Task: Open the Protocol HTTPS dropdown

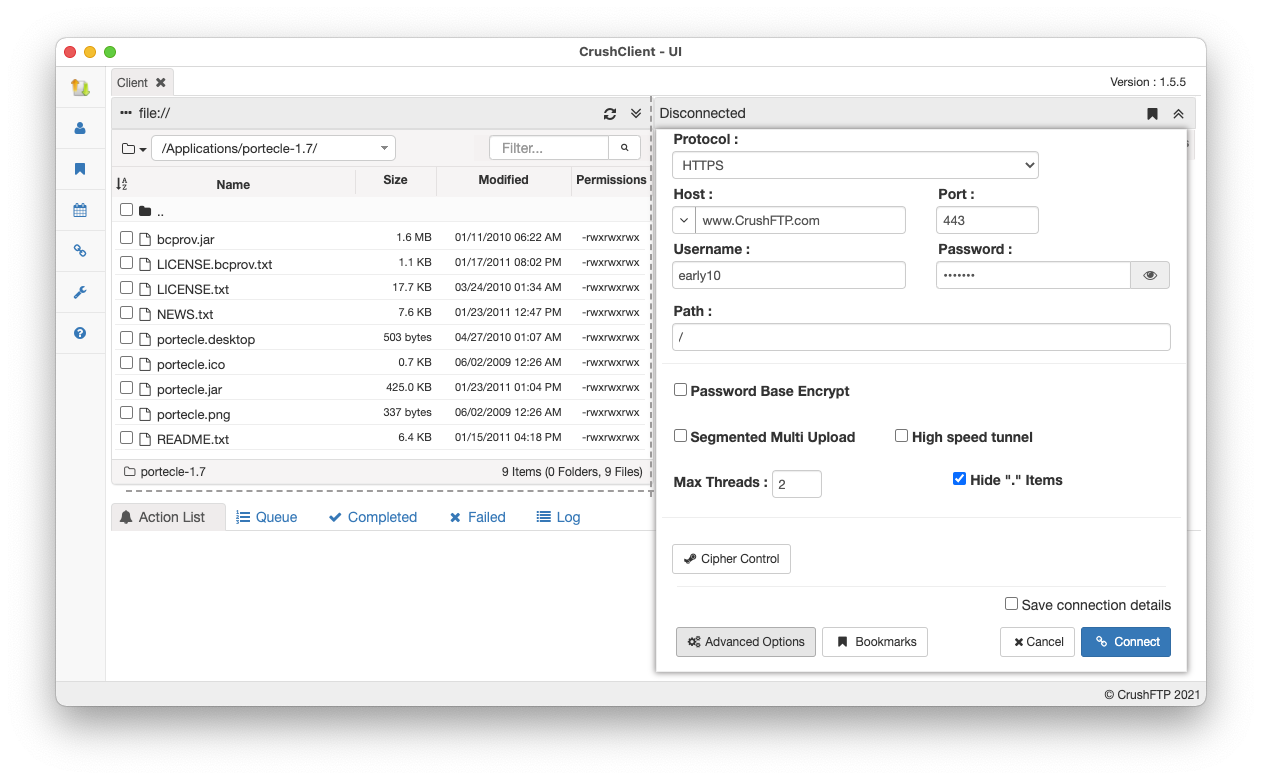Action: (x=856, y=165)
